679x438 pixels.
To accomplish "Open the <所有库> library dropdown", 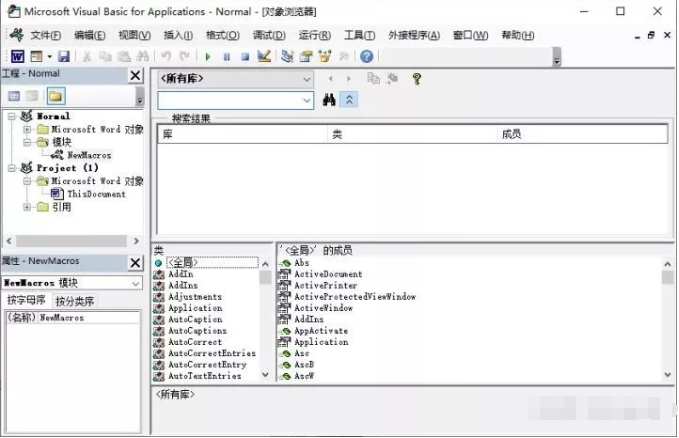I will [307, 79].
